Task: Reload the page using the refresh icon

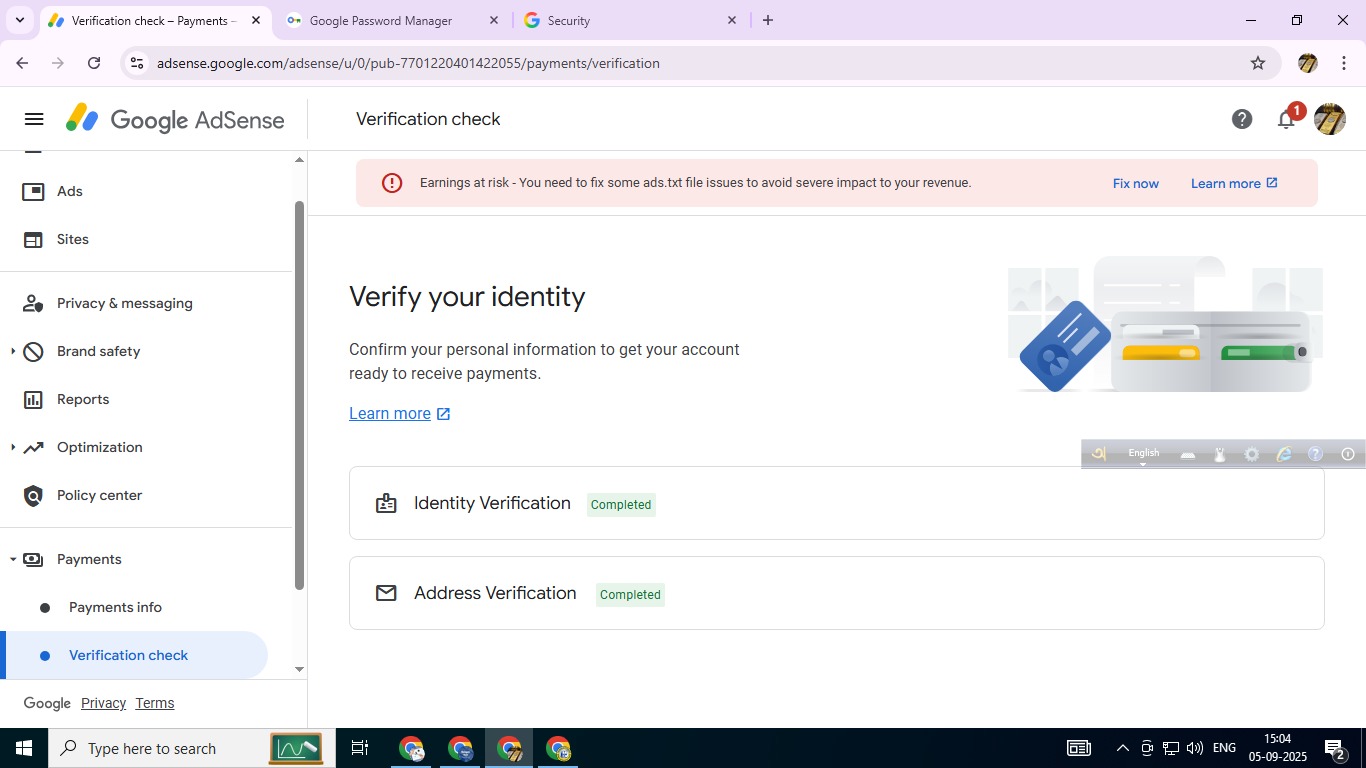Action: (94, 63)
